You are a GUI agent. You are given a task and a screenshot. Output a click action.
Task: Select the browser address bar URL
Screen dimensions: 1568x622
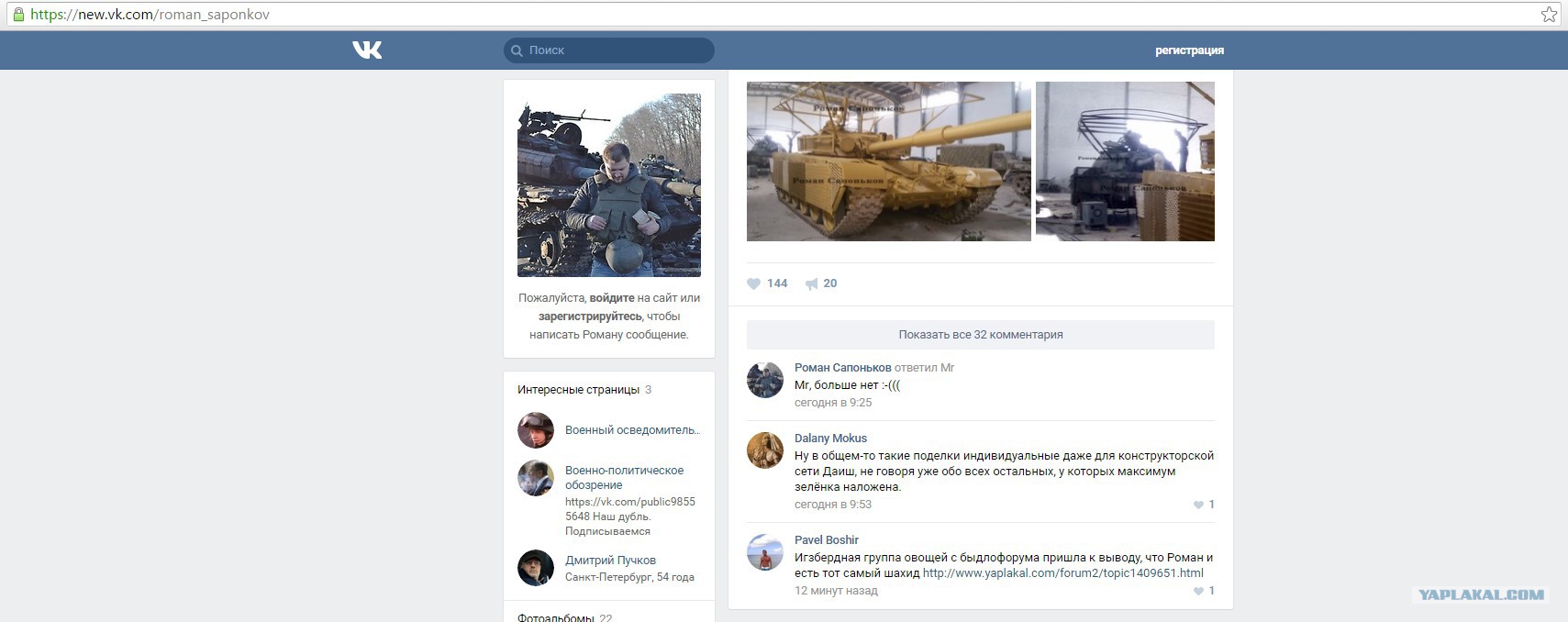tap(150, 15)
